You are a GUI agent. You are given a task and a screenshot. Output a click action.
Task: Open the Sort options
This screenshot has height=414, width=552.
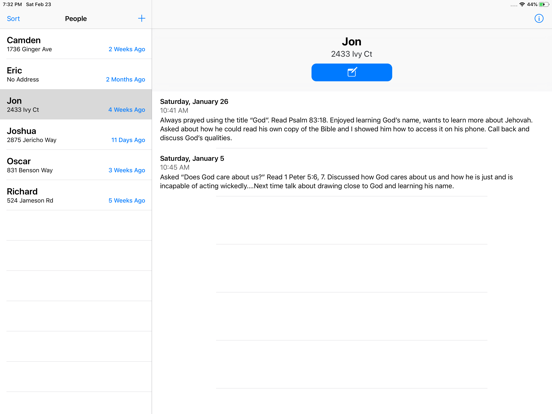[13, 19]
